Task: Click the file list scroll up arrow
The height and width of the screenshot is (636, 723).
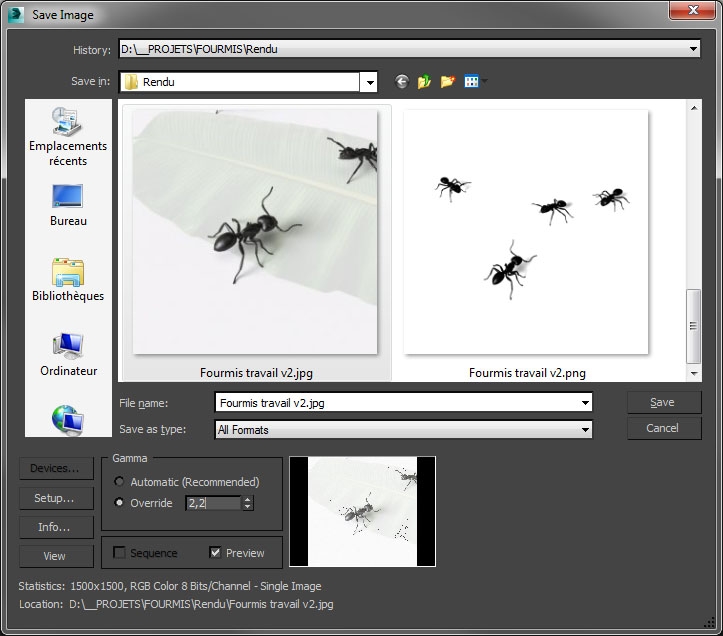Action: pos(694,108)
